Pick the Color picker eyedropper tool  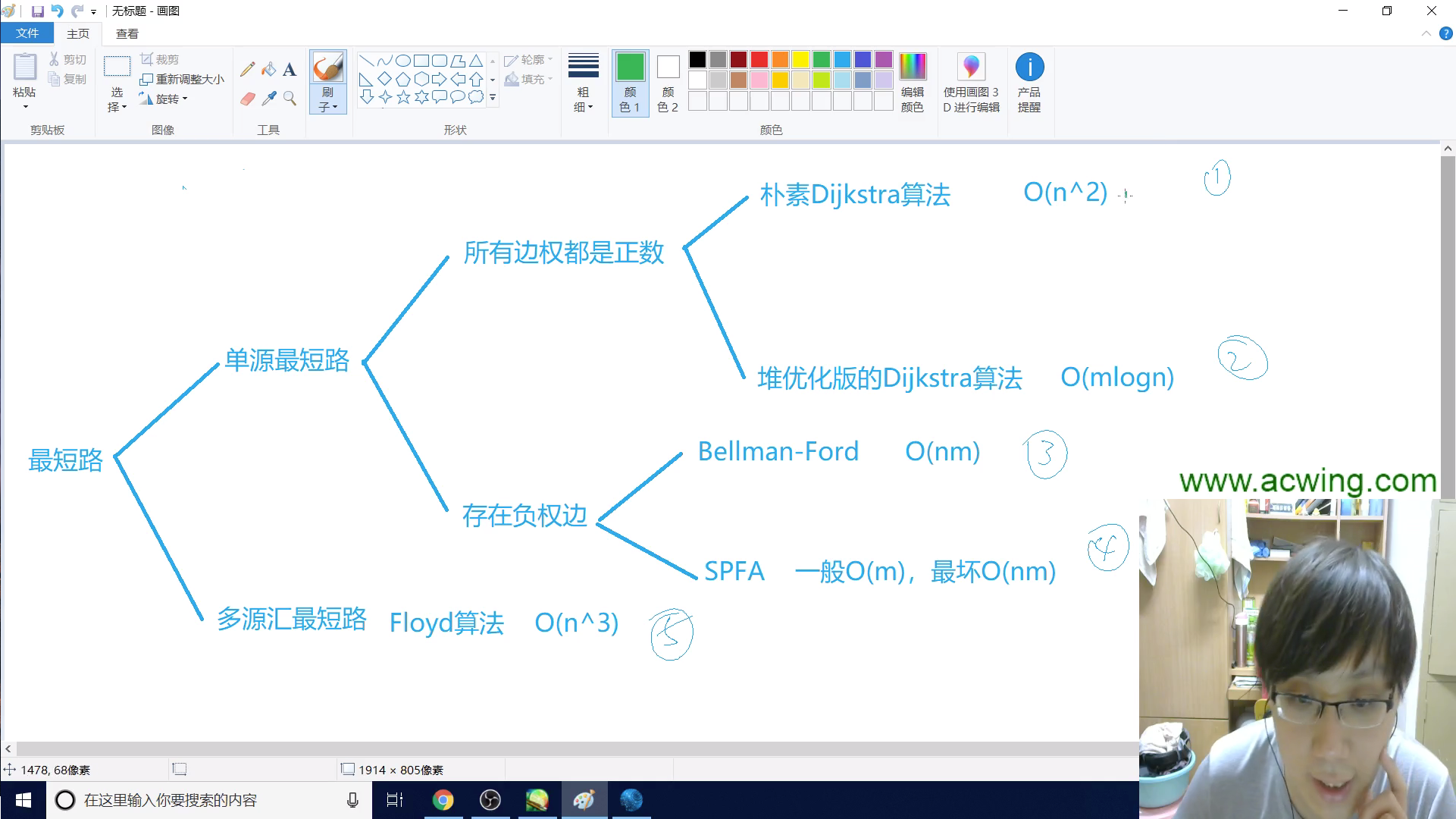click(268, 99)
